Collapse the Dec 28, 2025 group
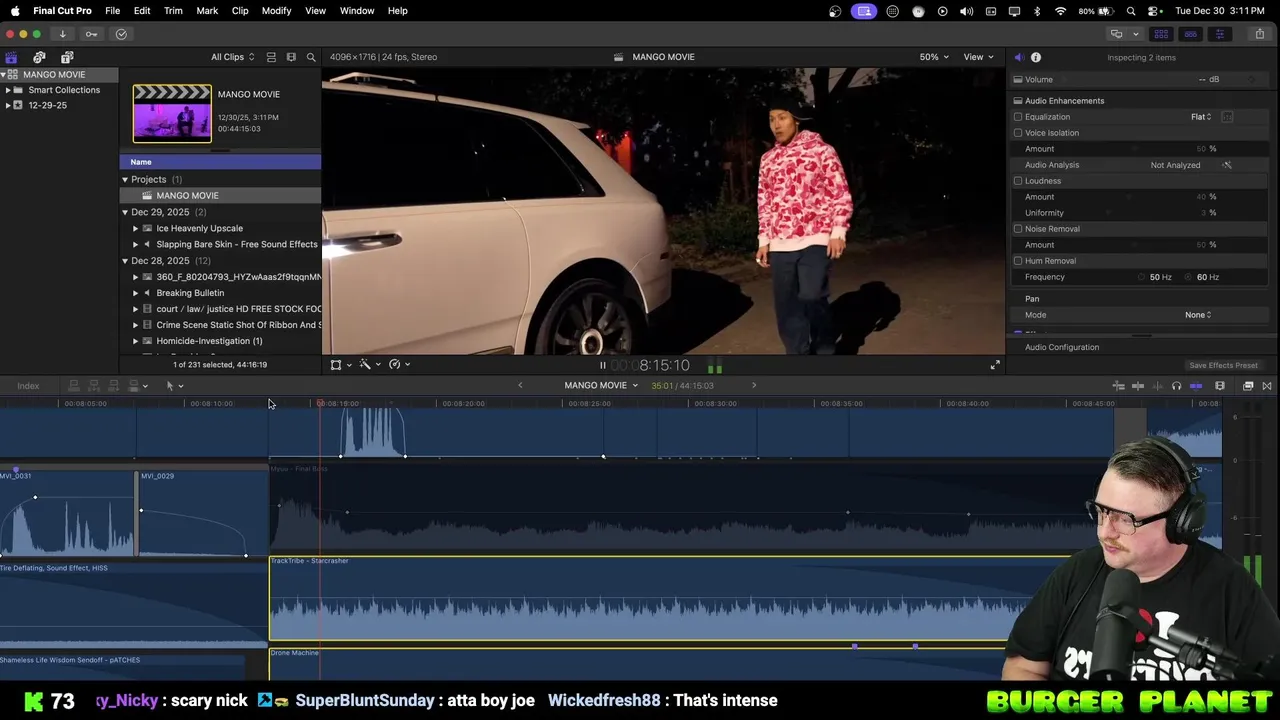This screenshot has height=720, width=1280. pos(125,261)
